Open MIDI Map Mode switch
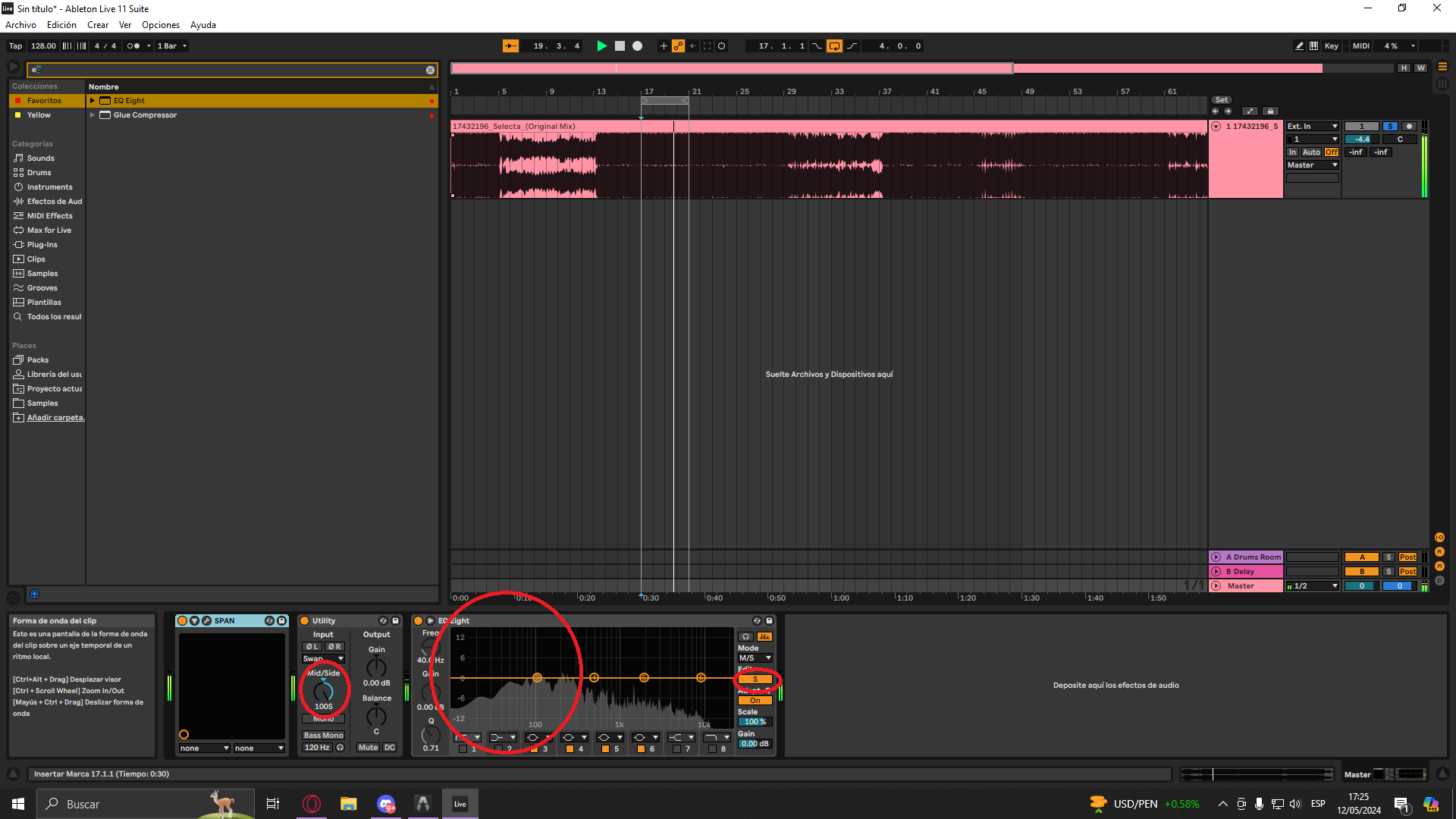This screenshot has height=819, width=1456. pos(1361,46)
